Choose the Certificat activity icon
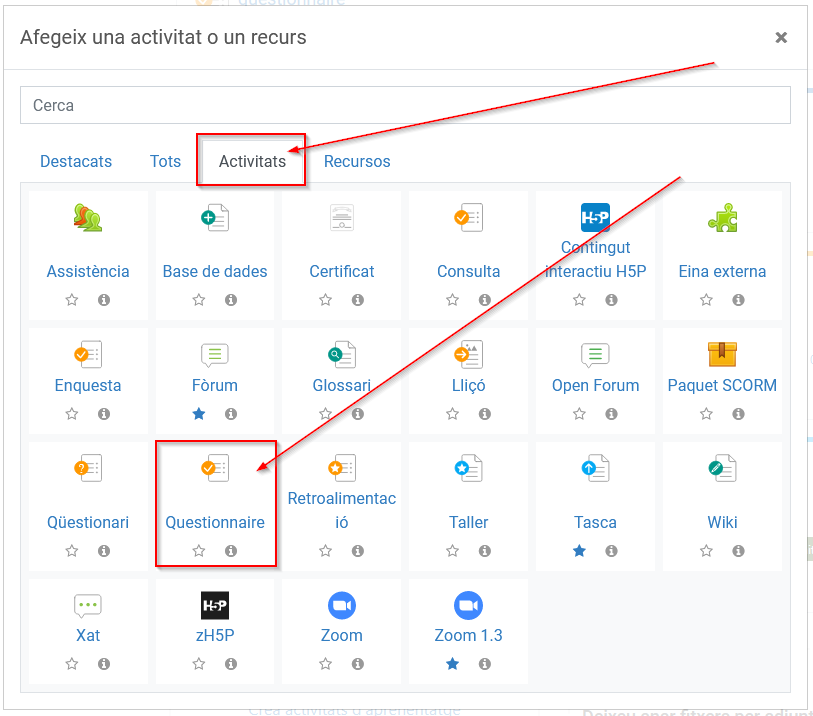The width and height of the screenshot is (813, 716). click(342, 218)
